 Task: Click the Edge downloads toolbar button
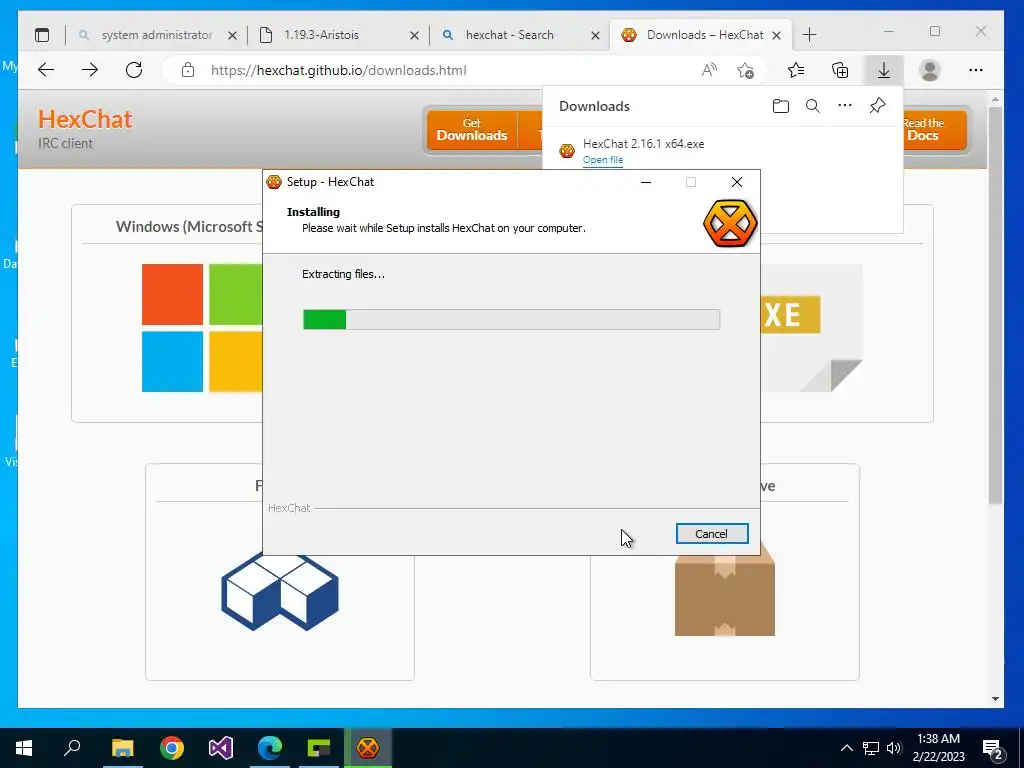click(884, 70)
